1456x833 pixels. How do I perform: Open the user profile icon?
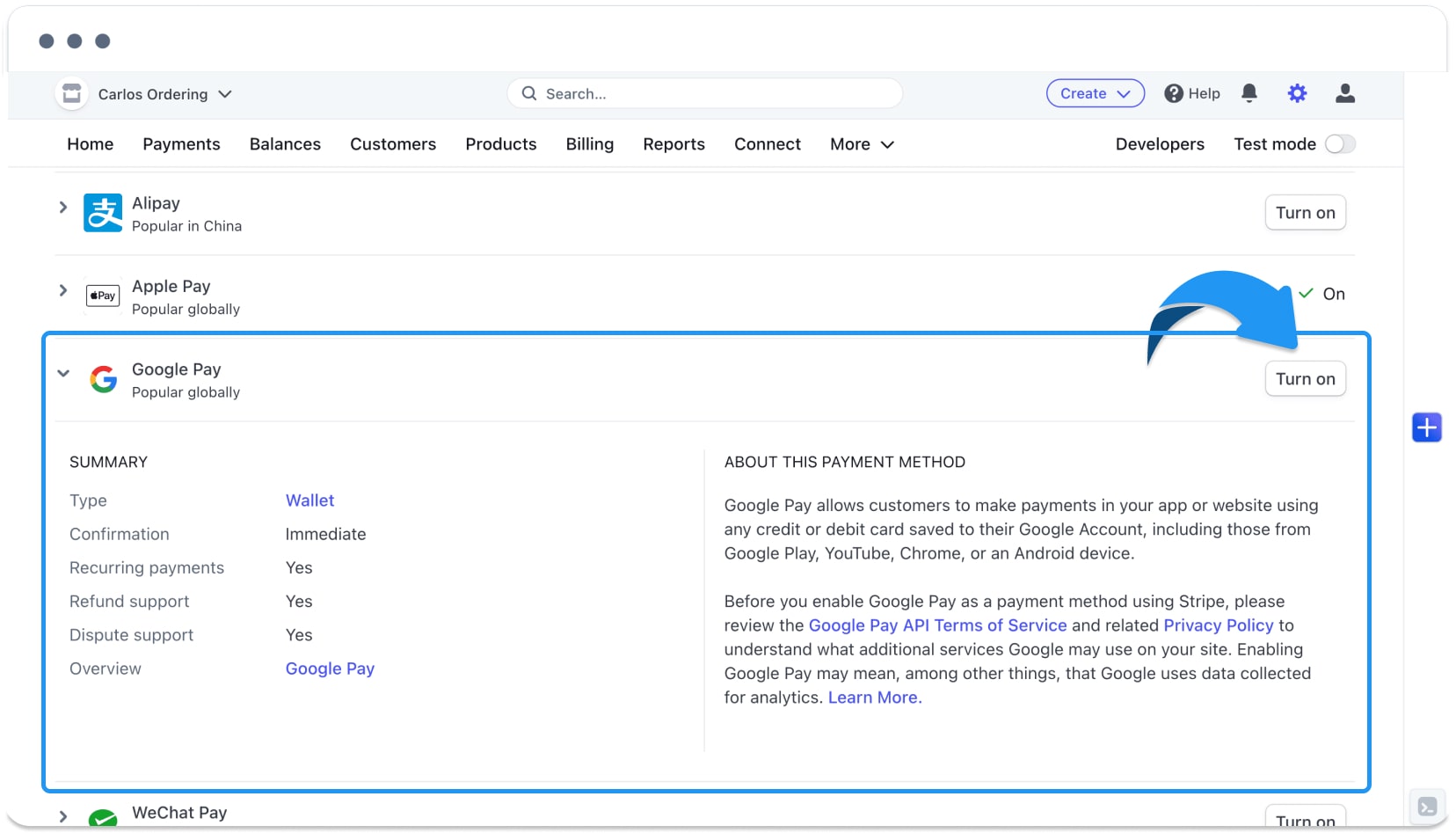[1345, 93]
